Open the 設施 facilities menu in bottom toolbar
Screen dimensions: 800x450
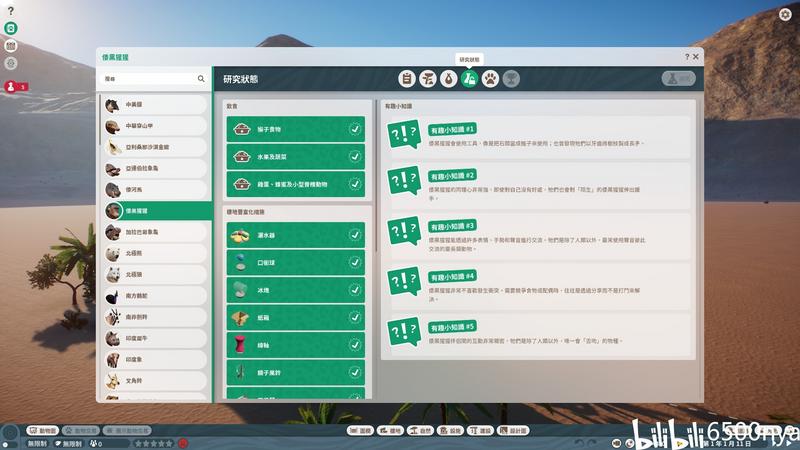451,431
